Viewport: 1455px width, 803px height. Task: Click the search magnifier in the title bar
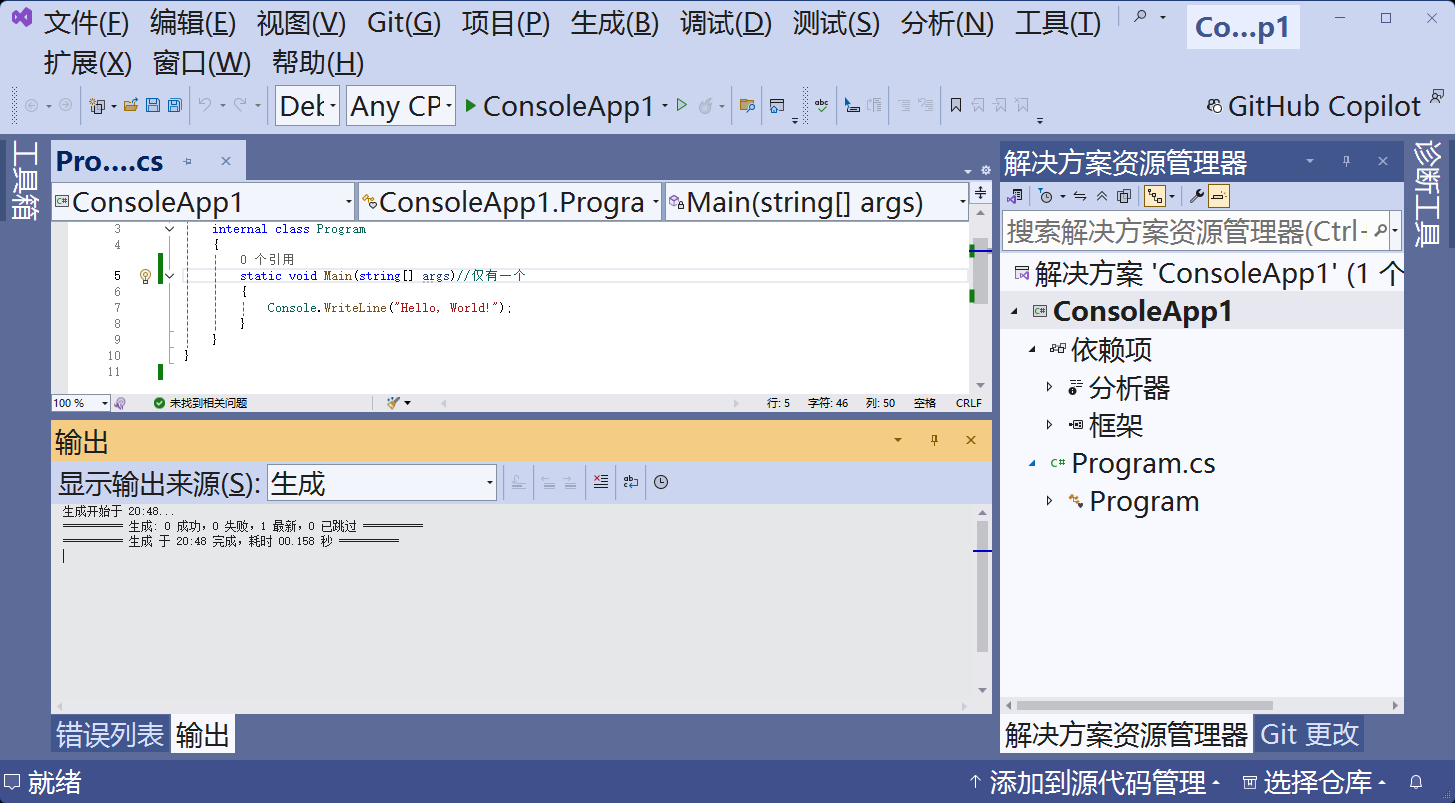pos(1141,16)
